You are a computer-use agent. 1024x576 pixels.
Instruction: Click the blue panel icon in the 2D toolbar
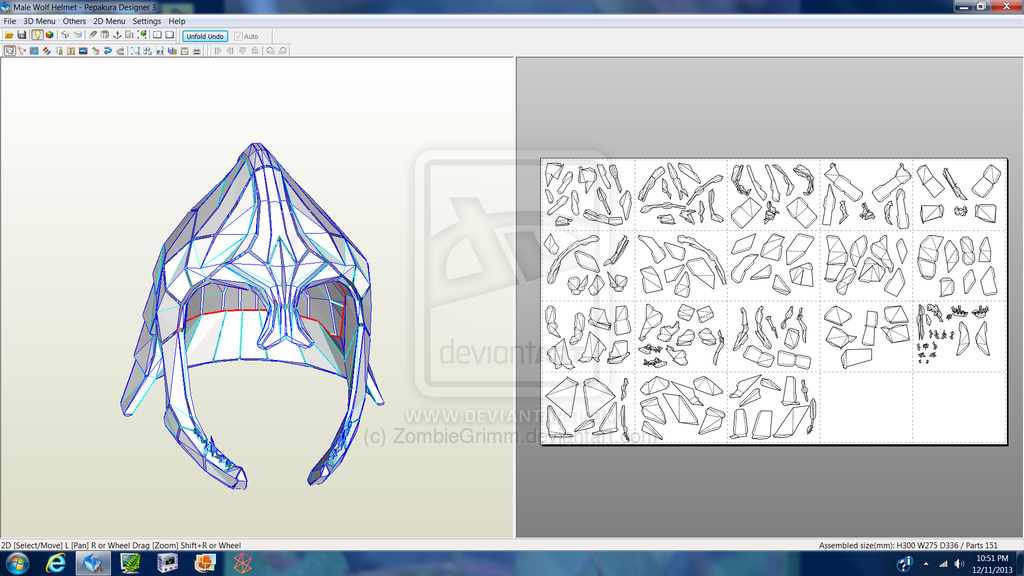(x=34, y=50)
